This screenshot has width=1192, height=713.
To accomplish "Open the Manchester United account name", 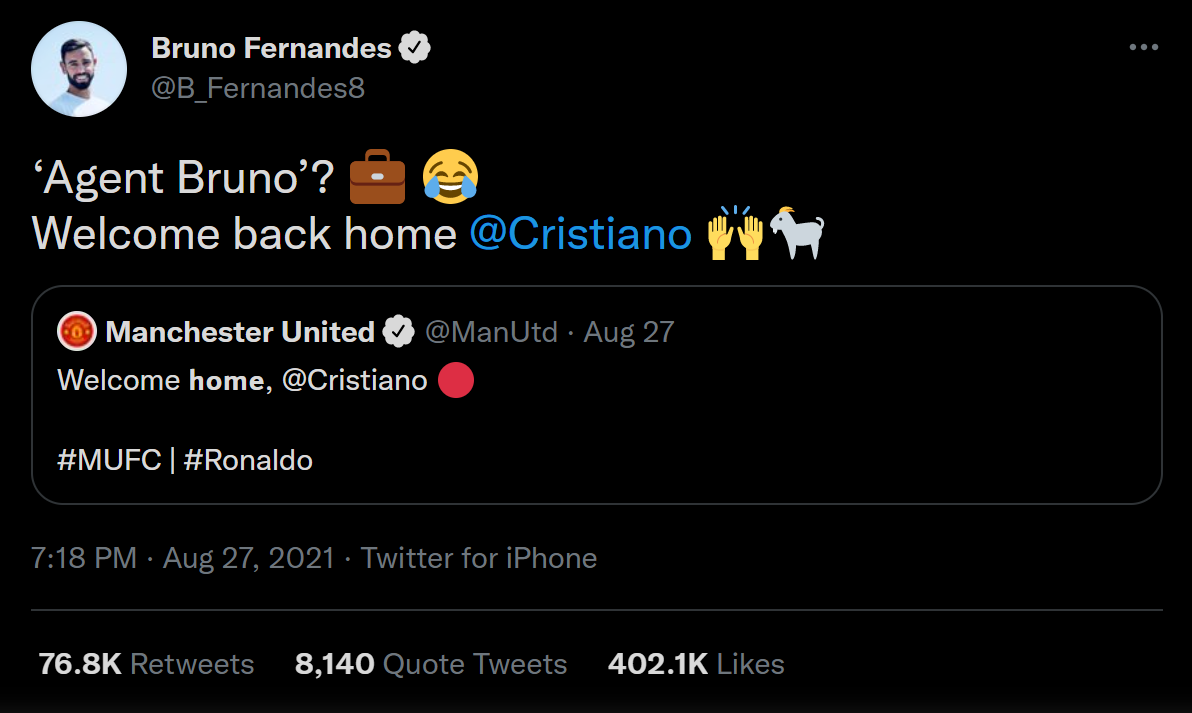I will coord(240,331).
